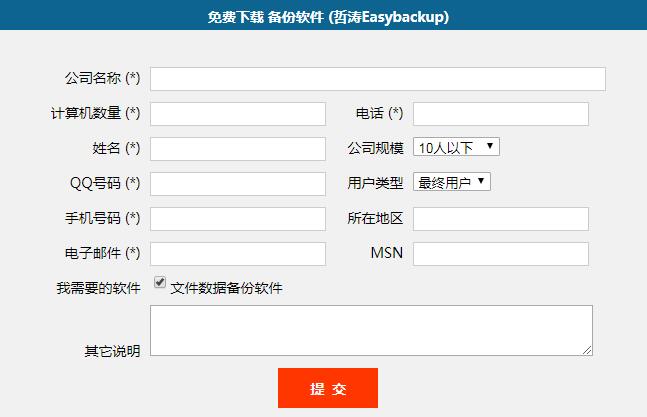Image resolution: width=647 pixels, height=417 pixels.
Task: Uncheck the 文件数据备份软件 checkbox
Action: pos(160,282)
